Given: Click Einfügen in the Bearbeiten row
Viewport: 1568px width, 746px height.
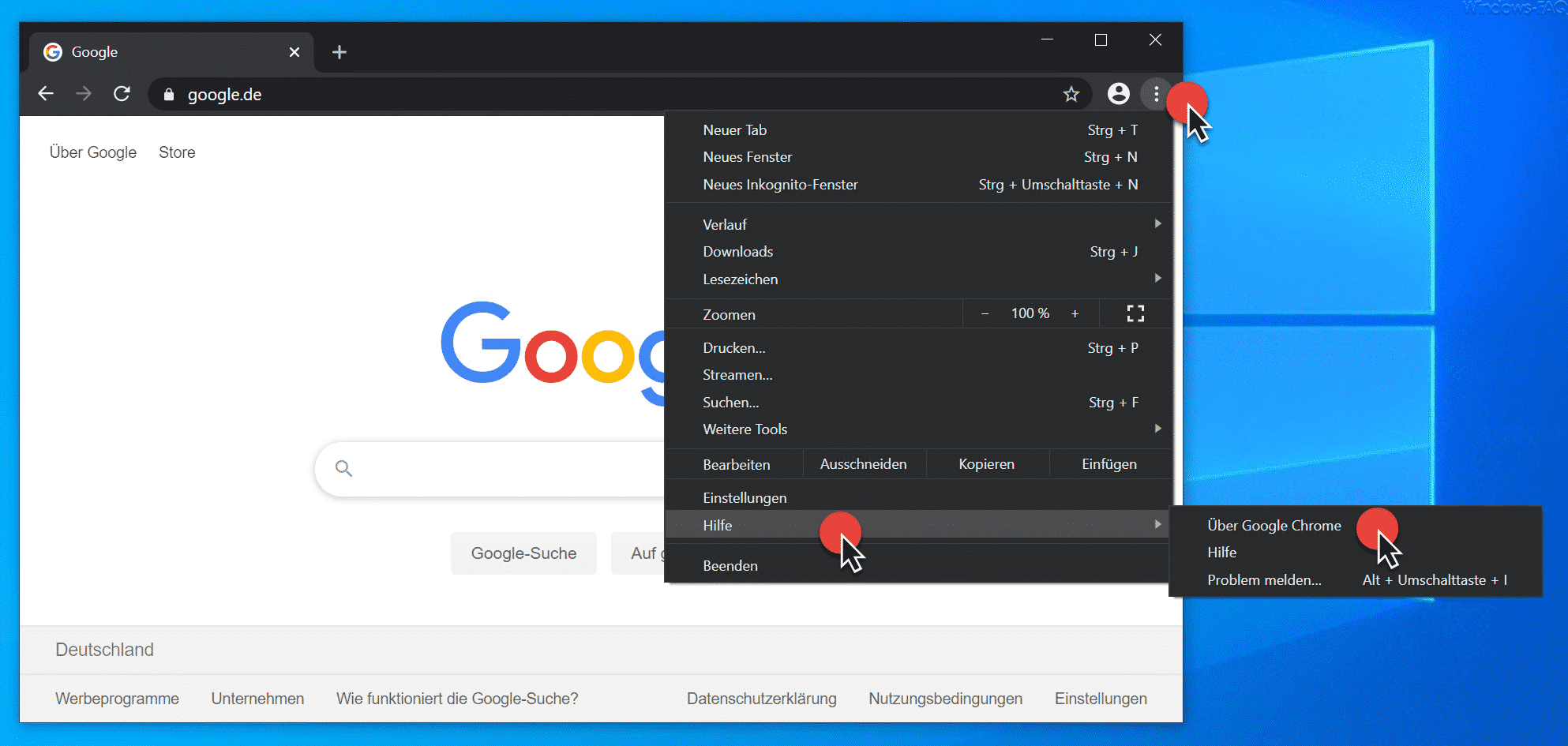Looking at the screenshot, I should pyautogui.click(x=1109, y=464).
